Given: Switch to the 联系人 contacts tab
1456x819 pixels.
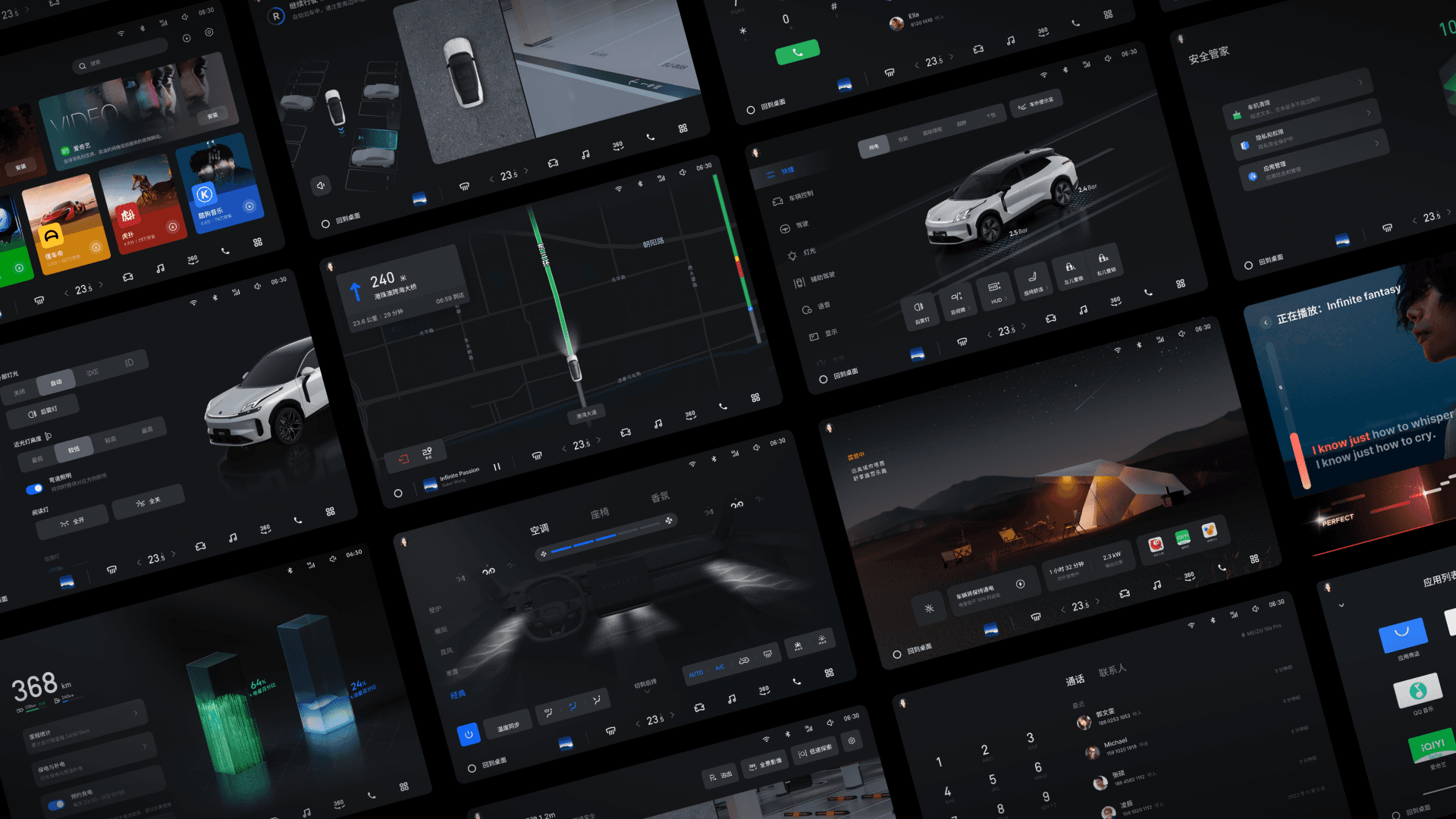Looking at the screenshot, I should (x=1112, y=671).
